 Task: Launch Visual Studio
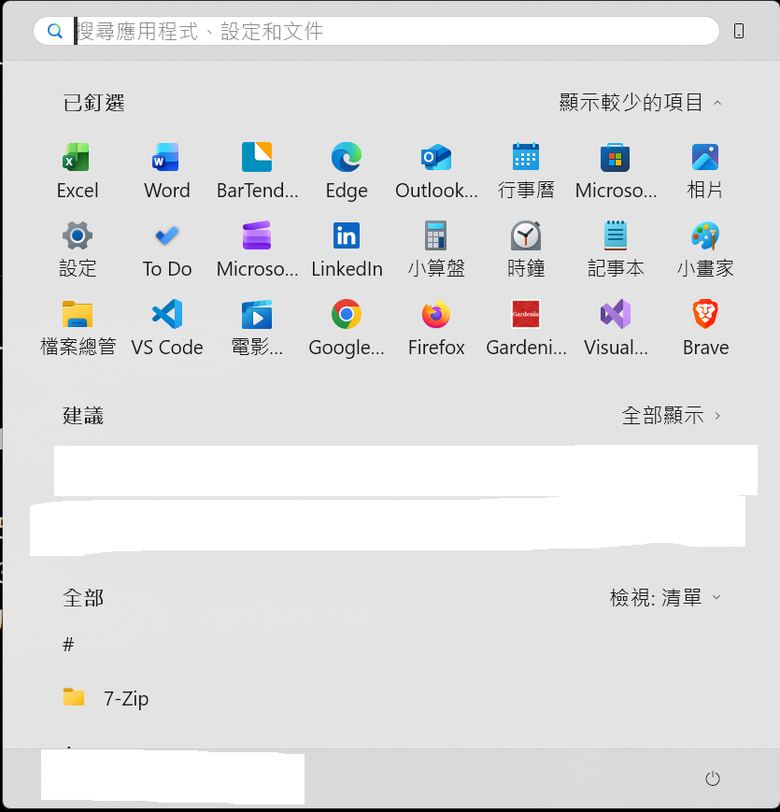(615, 328)
